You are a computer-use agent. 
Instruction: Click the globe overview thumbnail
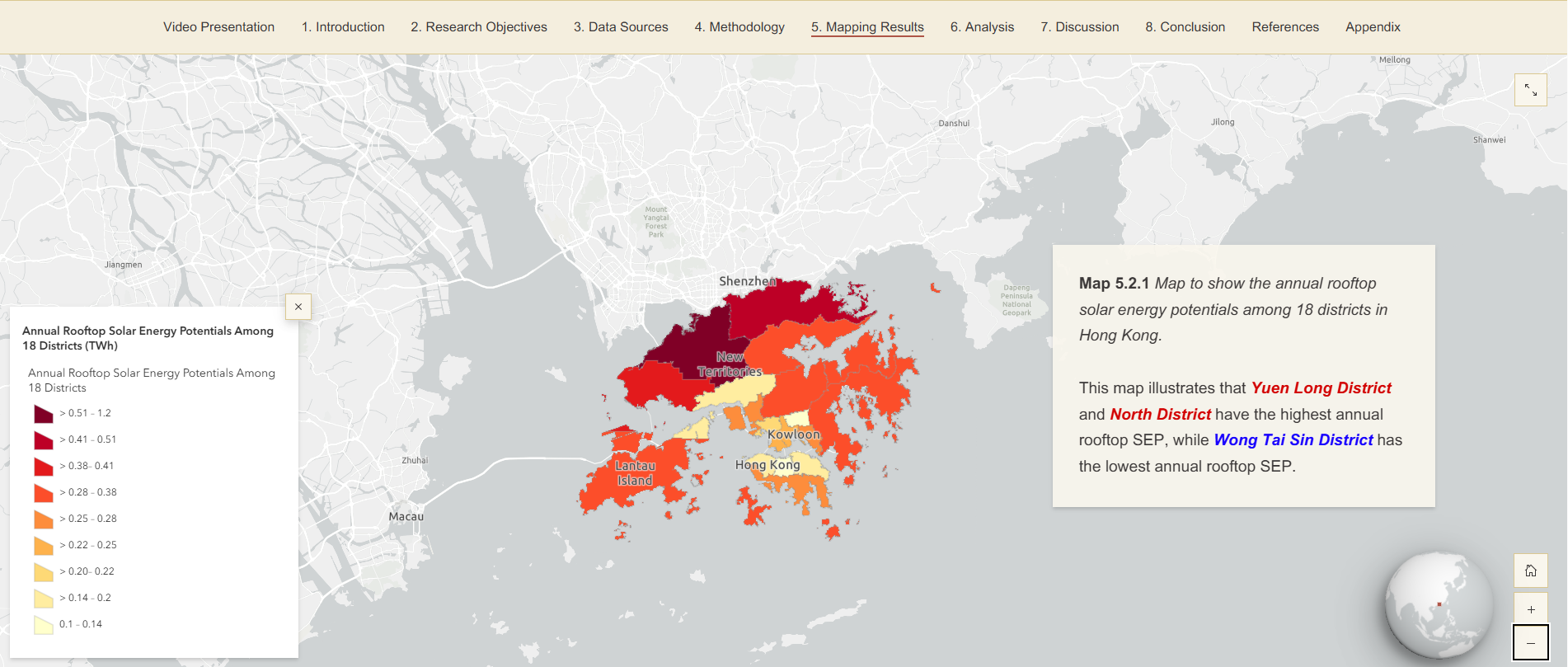pyautogui.click(x=1439, y=604)
